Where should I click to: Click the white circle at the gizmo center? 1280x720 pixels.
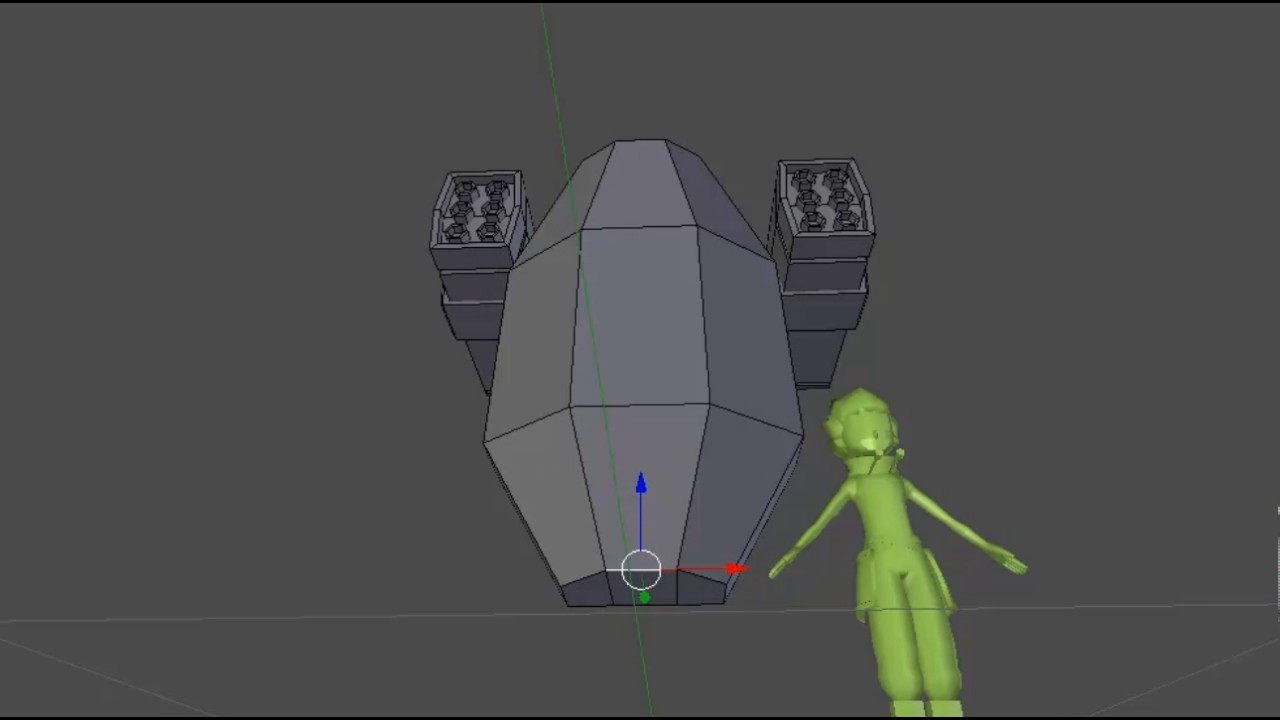pyautogui.click(x=641, y=570)
